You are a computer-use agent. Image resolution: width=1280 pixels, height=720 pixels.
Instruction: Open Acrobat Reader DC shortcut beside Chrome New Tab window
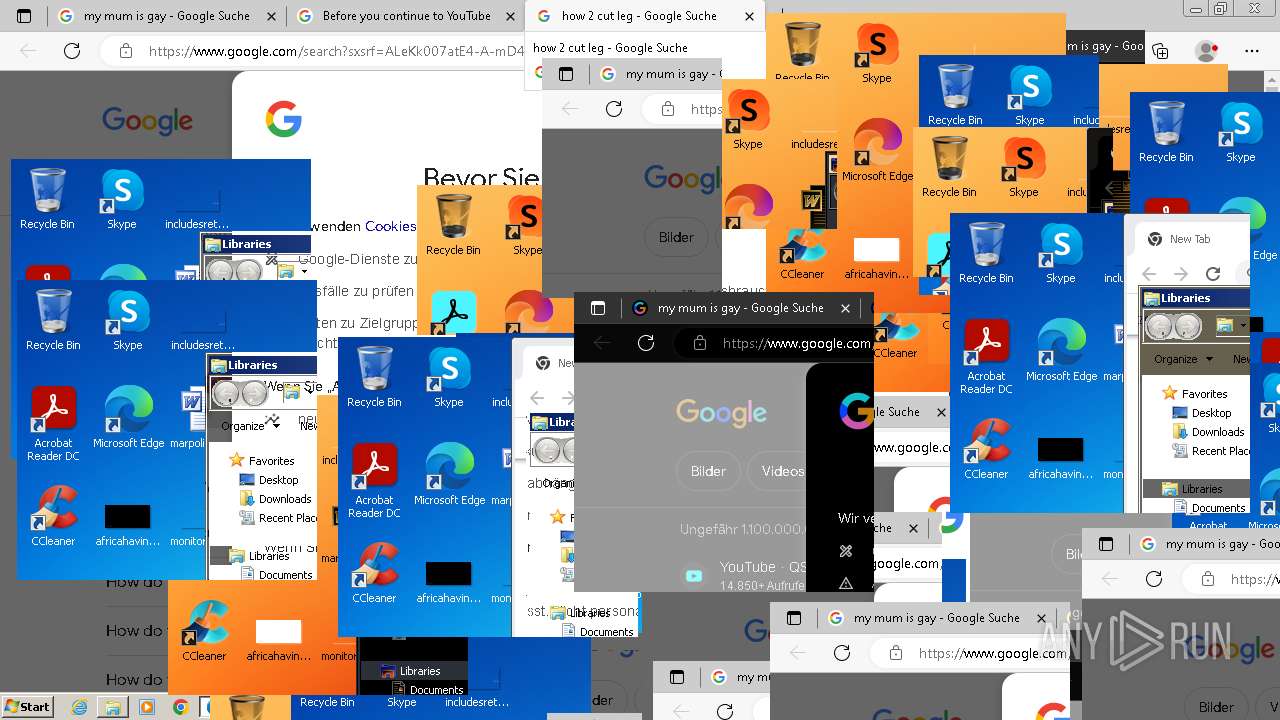986,357
